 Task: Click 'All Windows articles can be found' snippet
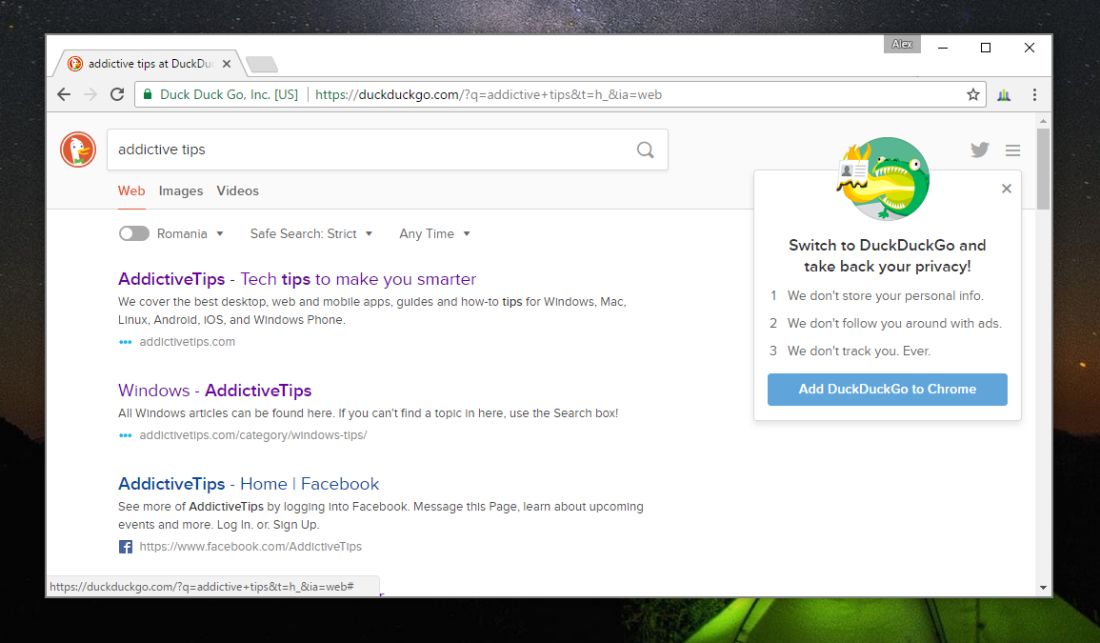coord(368,414)
